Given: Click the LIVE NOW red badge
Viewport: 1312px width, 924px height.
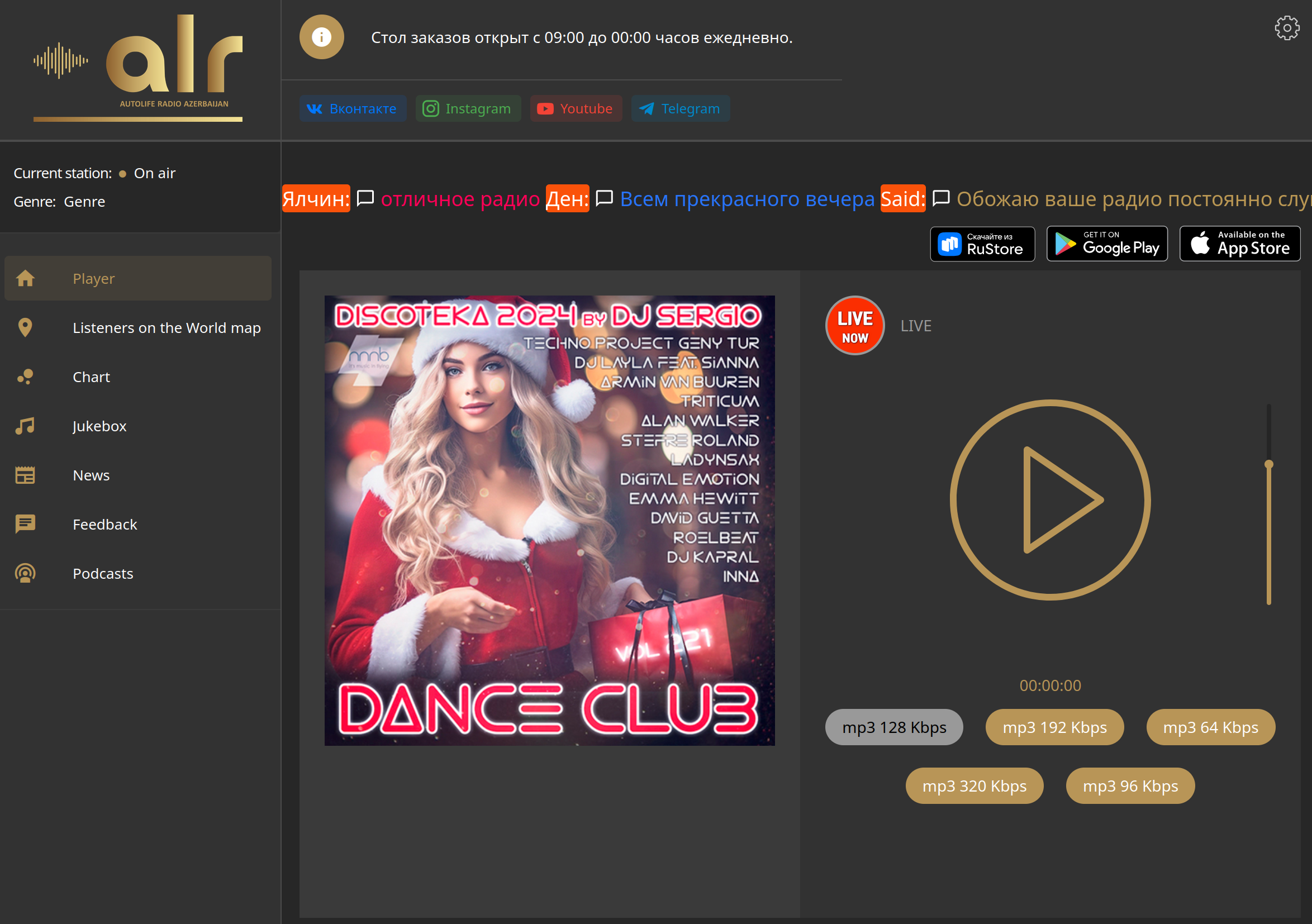Looking at the screenshot, I should coord(854,326).
